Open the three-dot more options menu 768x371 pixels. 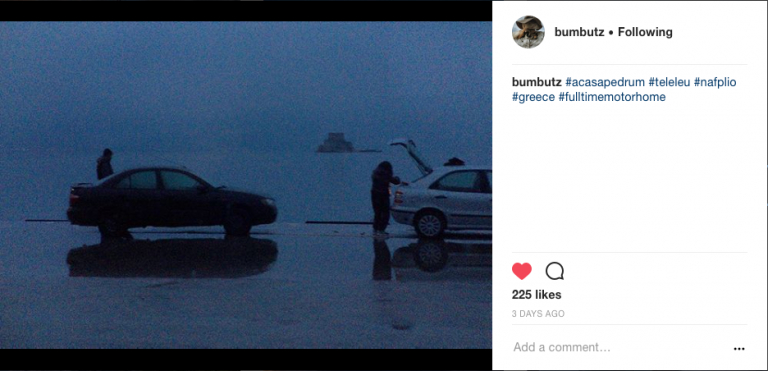(739, 349)
